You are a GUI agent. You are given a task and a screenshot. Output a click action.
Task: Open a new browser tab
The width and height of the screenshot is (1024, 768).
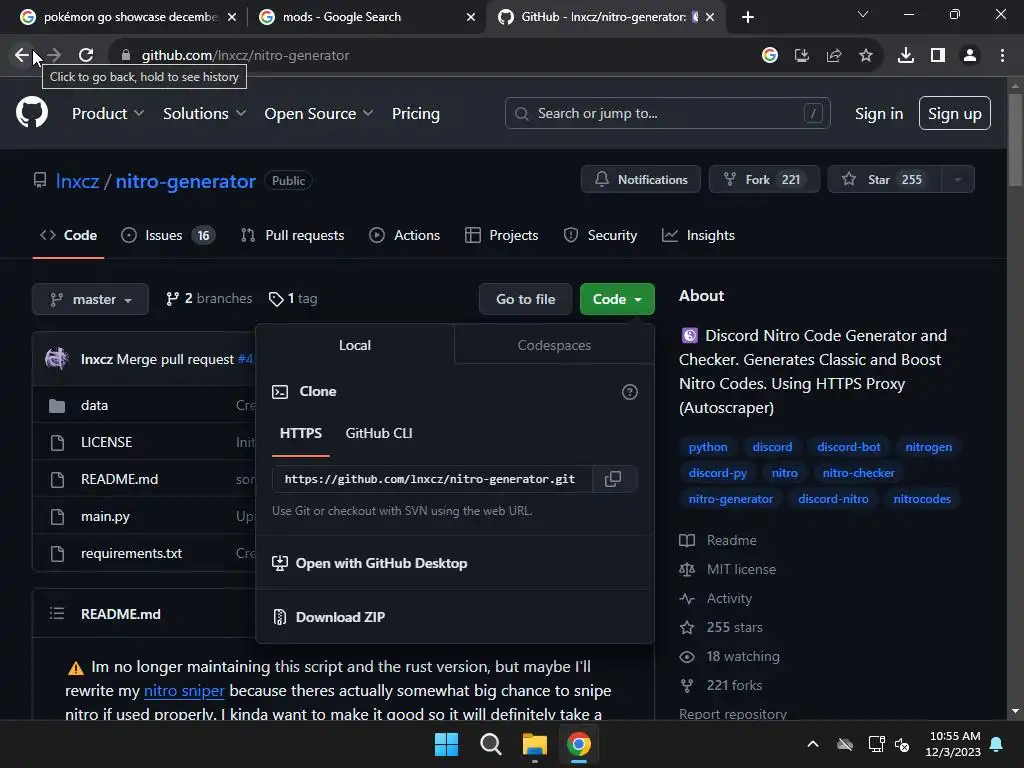pyautogui.click(x=748, y=17)
